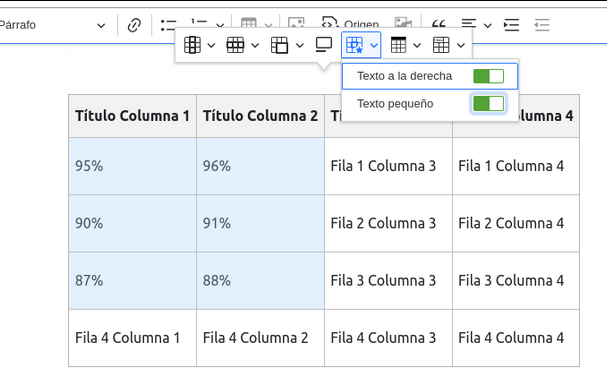The width and height of the screenshot is (607, 373).
Task: Click the increase indent icon
Action: (511, 25)
